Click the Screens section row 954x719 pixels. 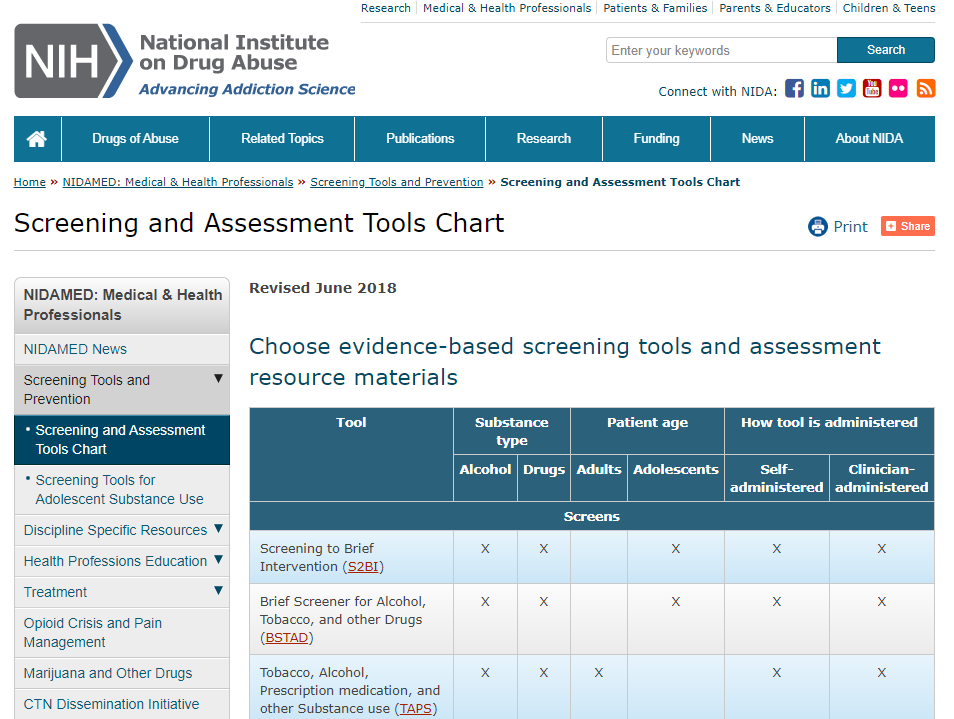click(x=591, y=516)
